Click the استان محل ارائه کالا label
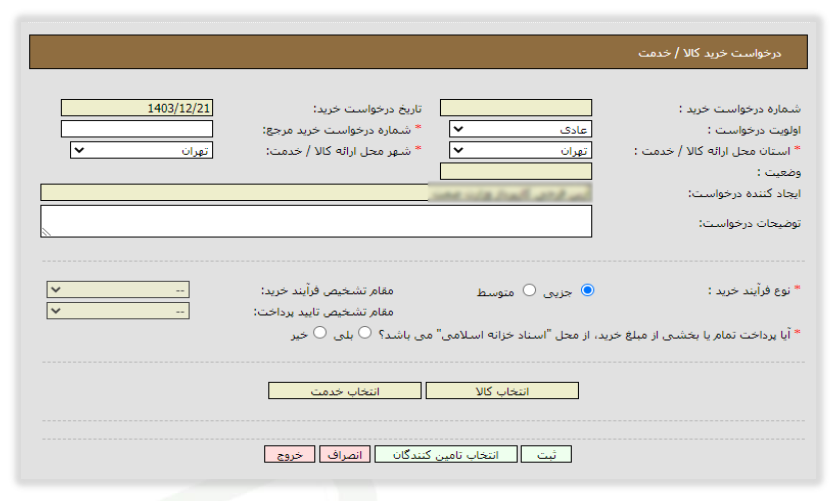The width and height of the screenshot is (838, 501). pyautogui.click(x=712, y=151)
